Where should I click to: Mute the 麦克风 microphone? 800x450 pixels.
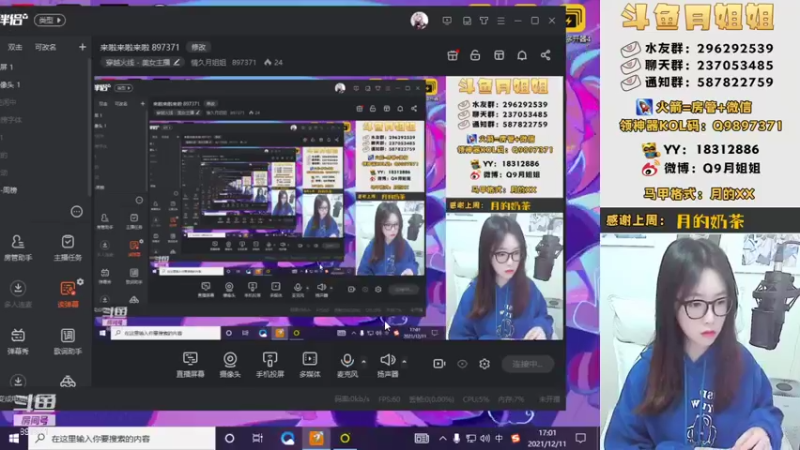point(347,364)
